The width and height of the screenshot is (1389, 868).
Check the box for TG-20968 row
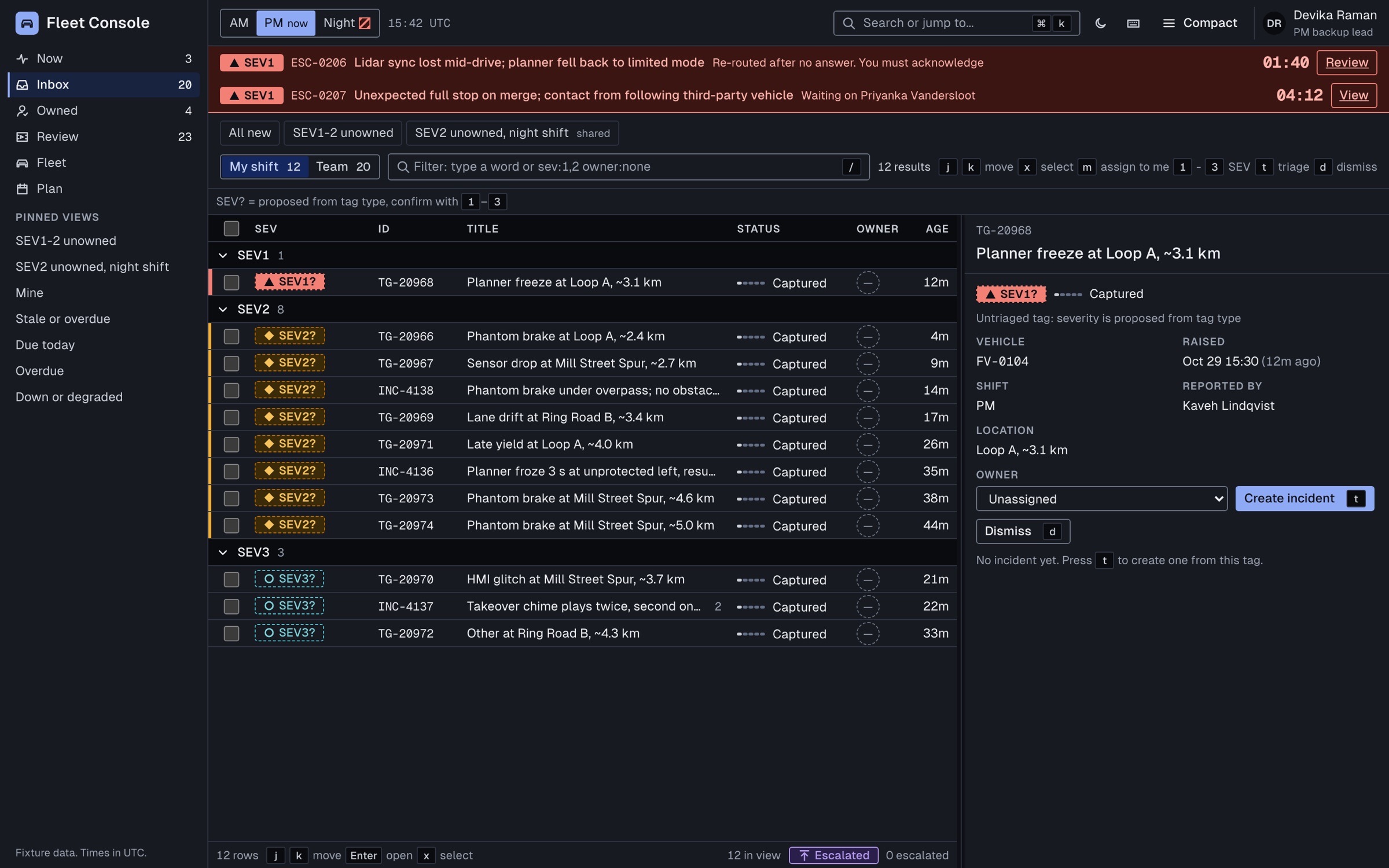click(x=231, y=282)
